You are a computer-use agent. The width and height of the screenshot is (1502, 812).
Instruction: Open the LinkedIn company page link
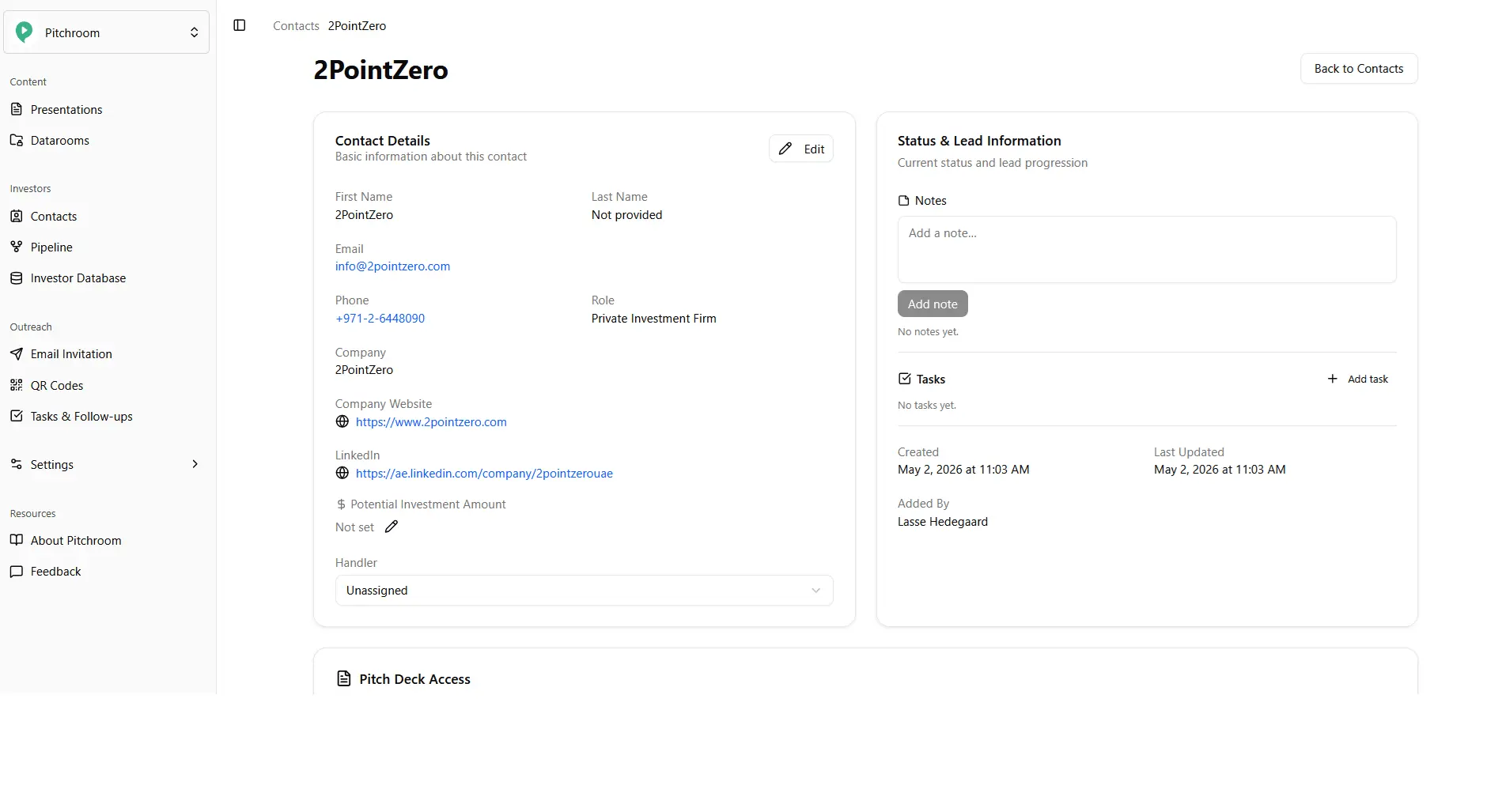pos(484,474)
